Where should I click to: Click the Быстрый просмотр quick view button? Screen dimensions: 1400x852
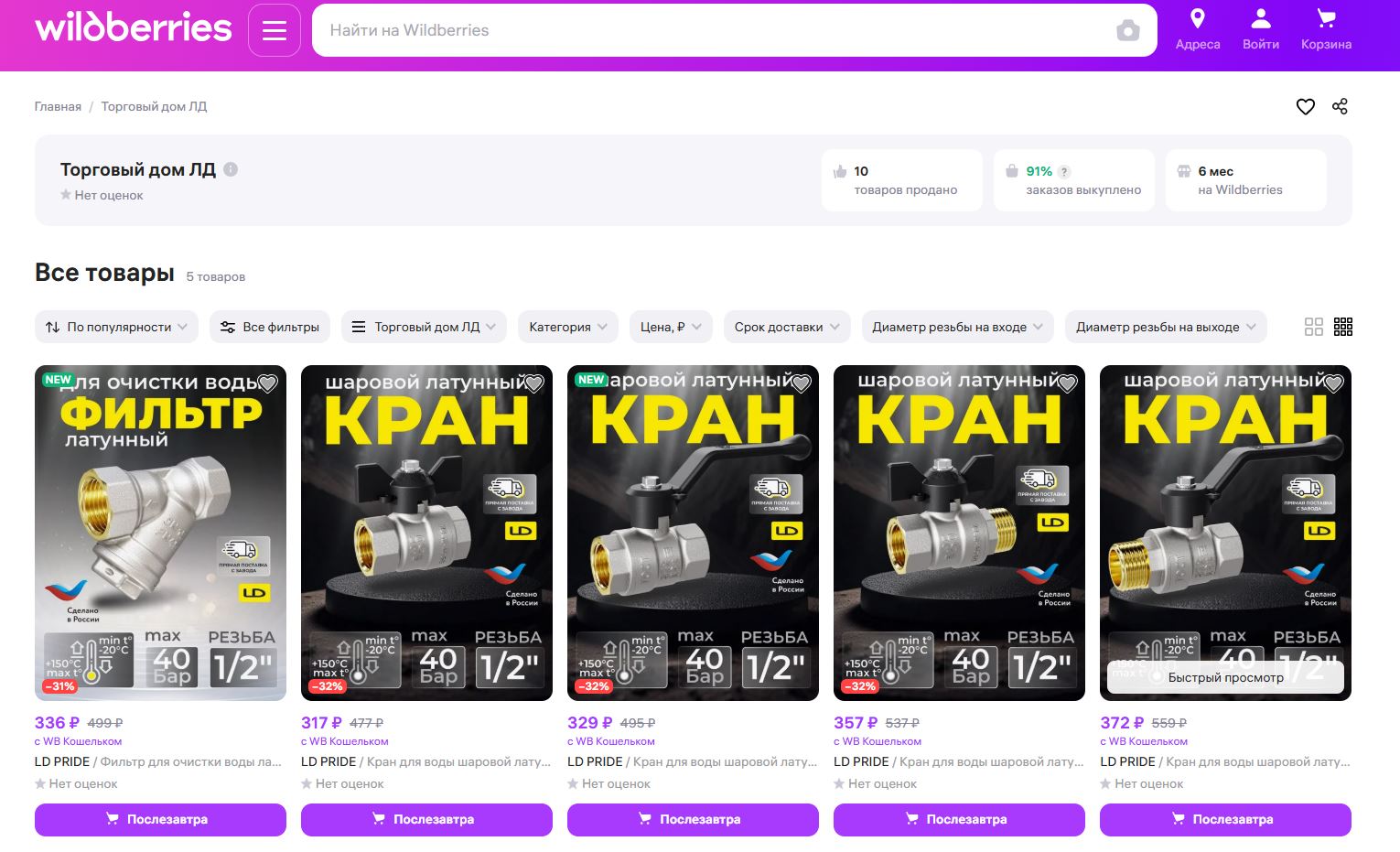pyautogui.click(x=1225, y=677)
